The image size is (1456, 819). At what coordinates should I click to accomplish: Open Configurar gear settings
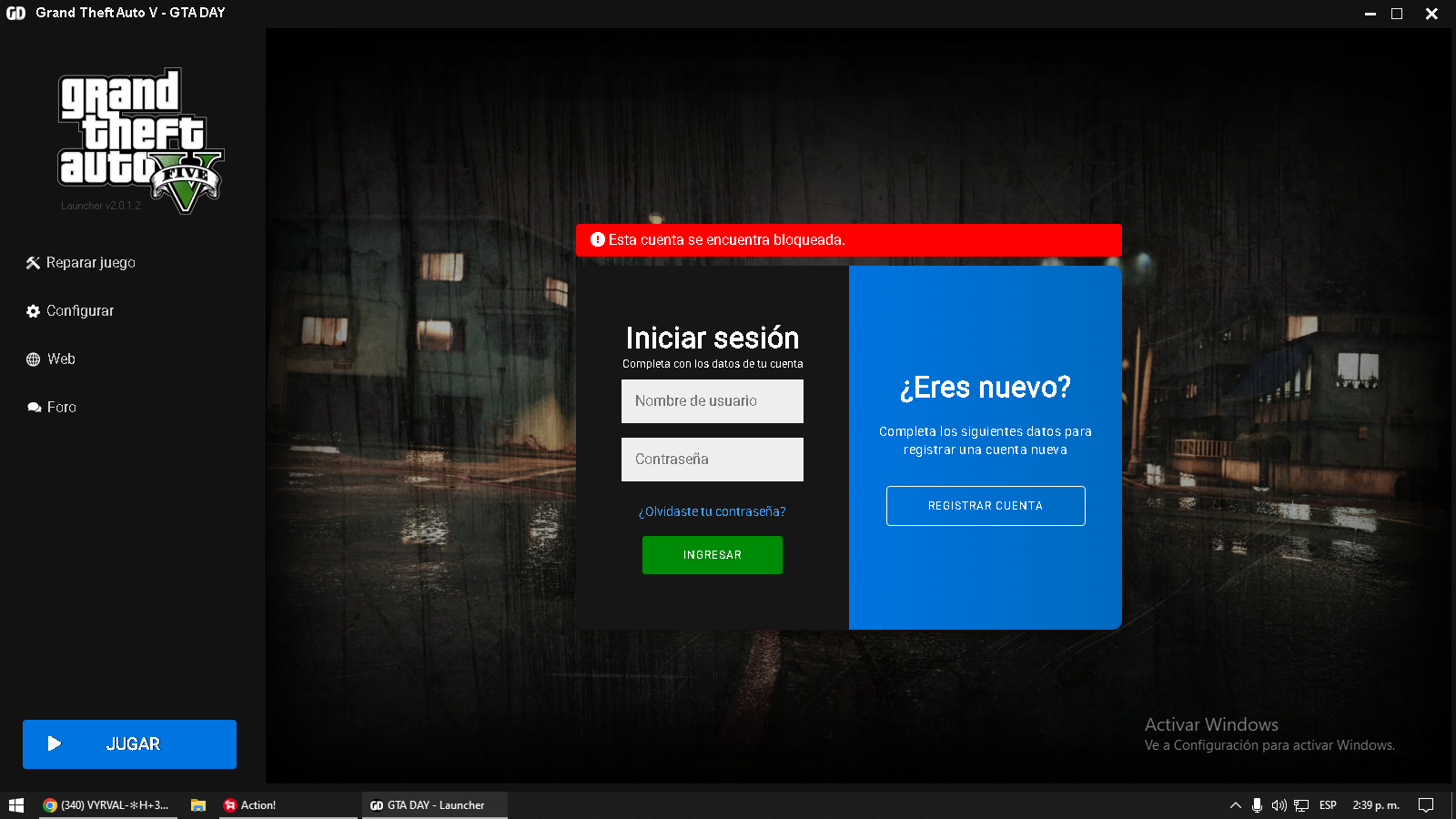click(33, 311)
